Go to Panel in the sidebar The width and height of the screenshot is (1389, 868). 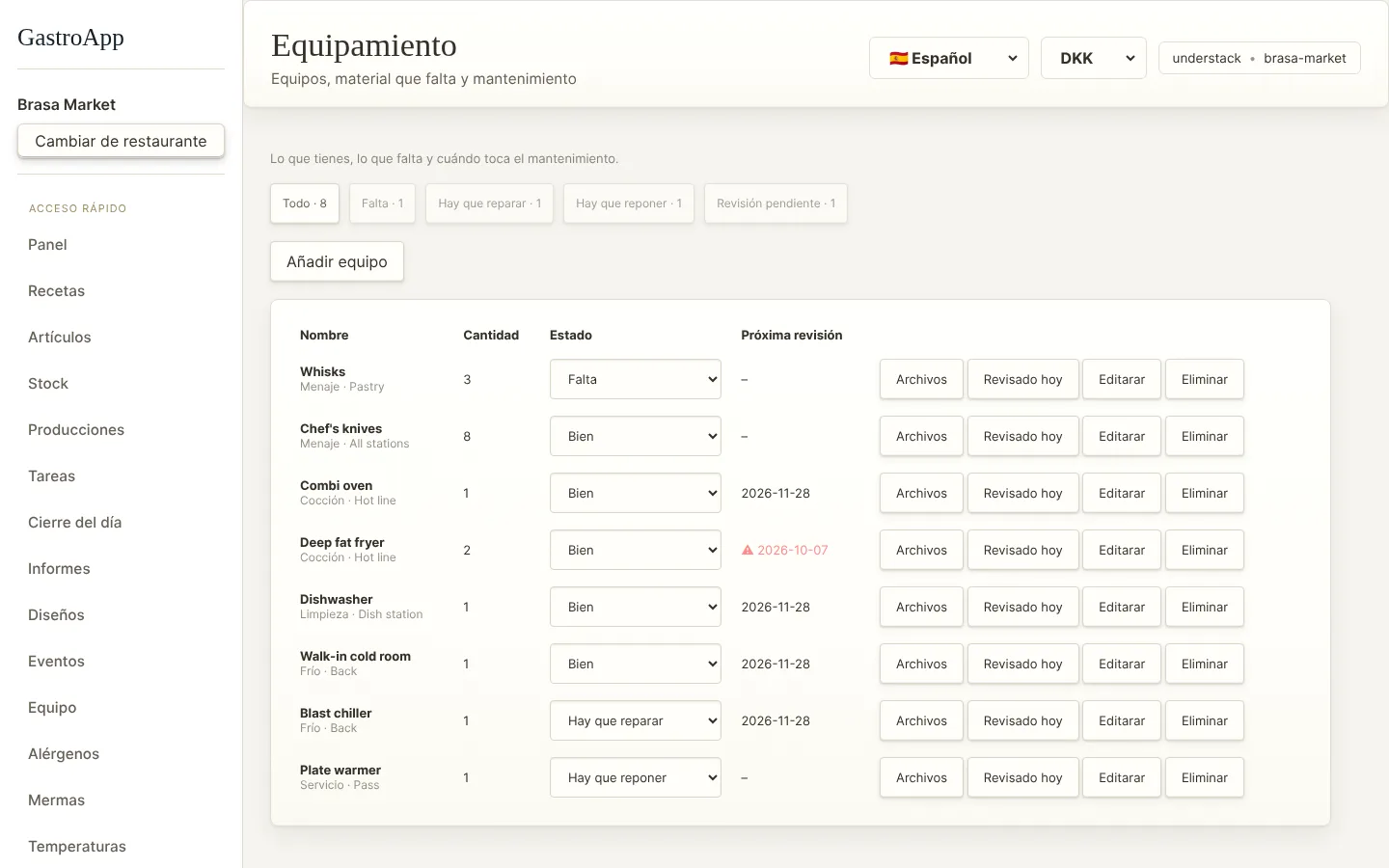tap(47, 245)
